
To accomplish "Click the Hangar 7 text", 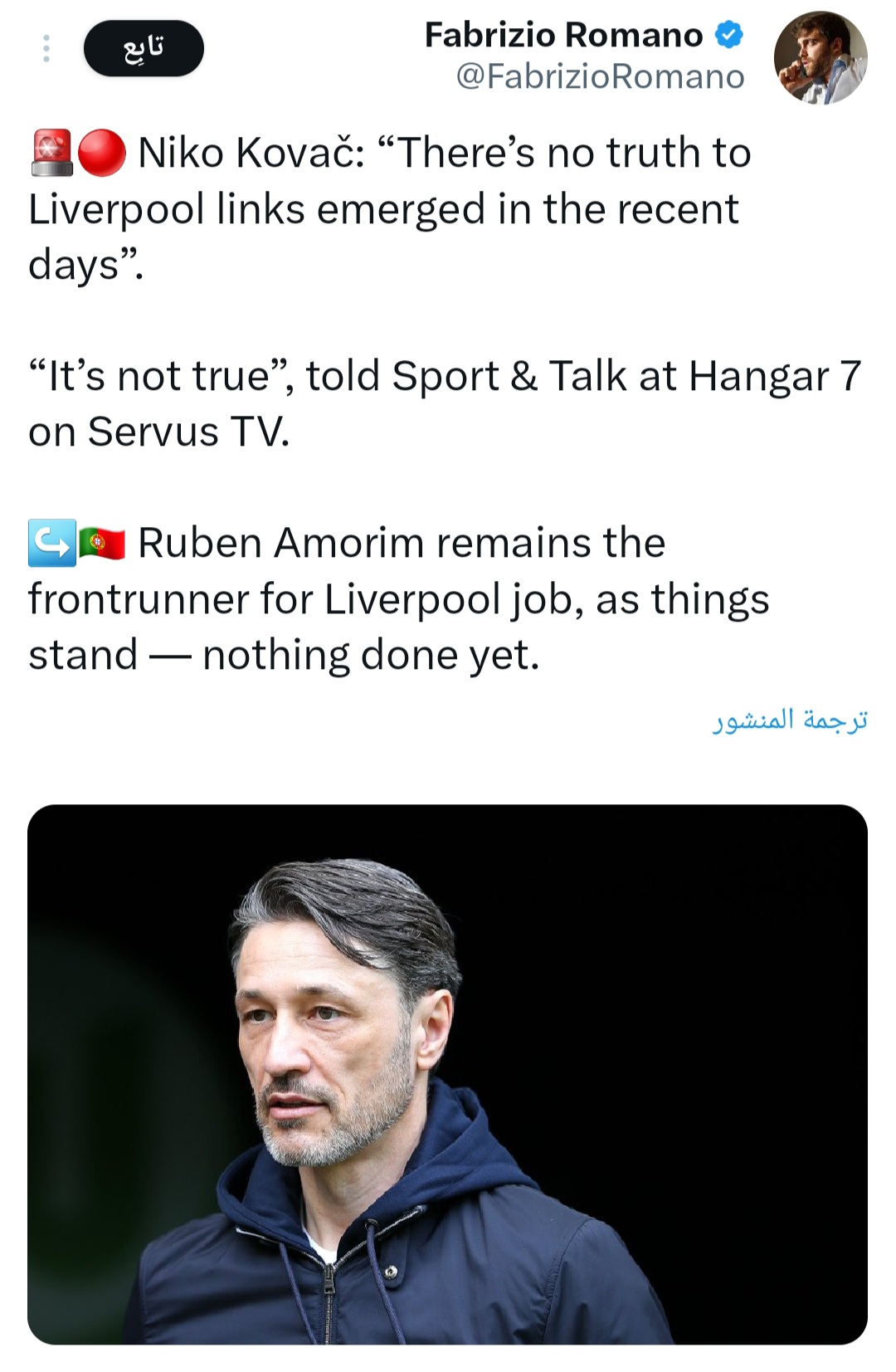I will click(x=775, y=375).
